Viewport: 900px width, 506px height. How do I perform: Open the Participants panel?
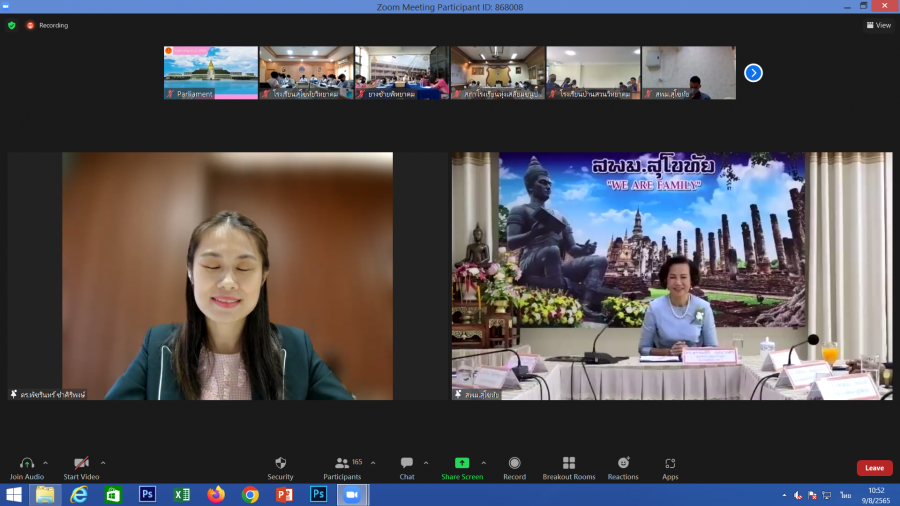point(342,464)
